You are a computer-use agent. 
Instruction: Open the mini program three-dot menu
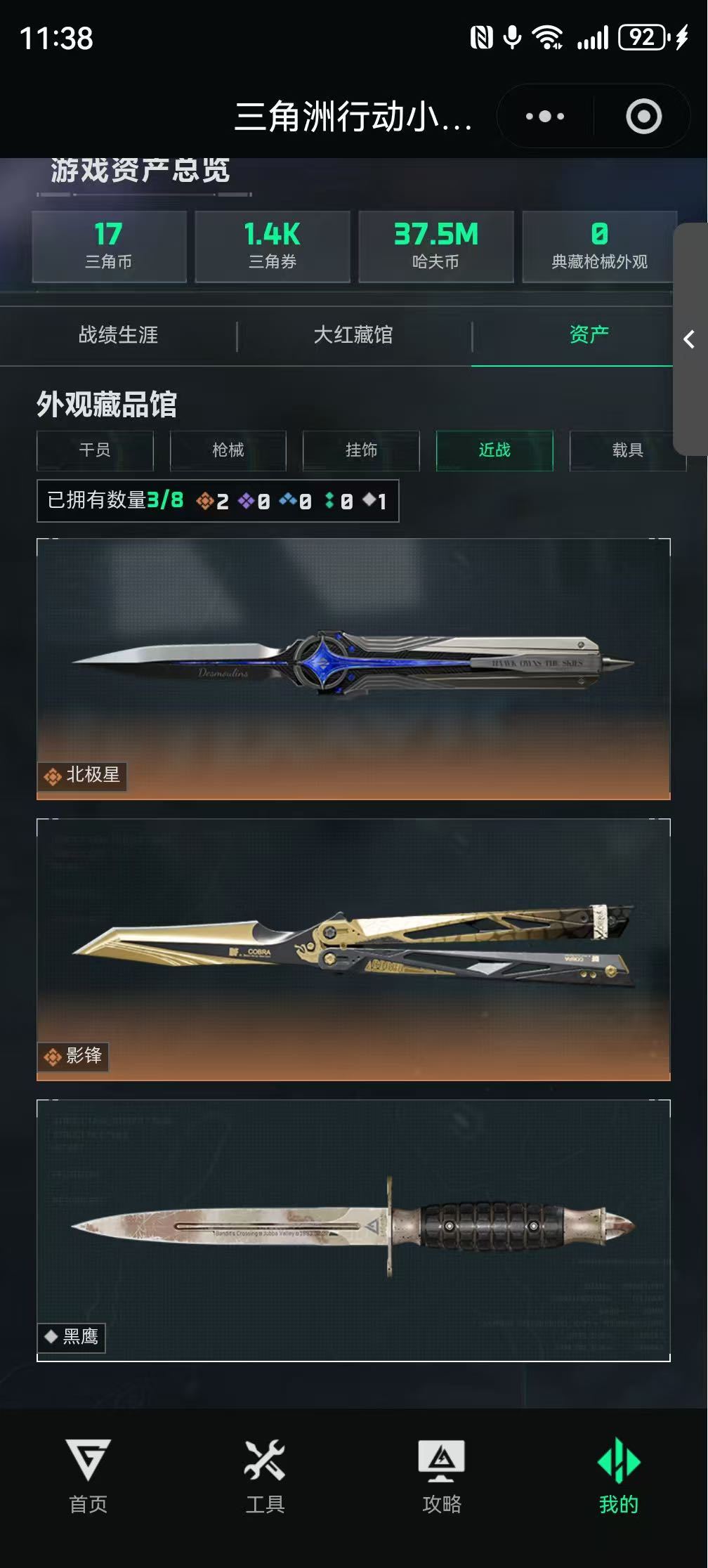coord(545,117)
